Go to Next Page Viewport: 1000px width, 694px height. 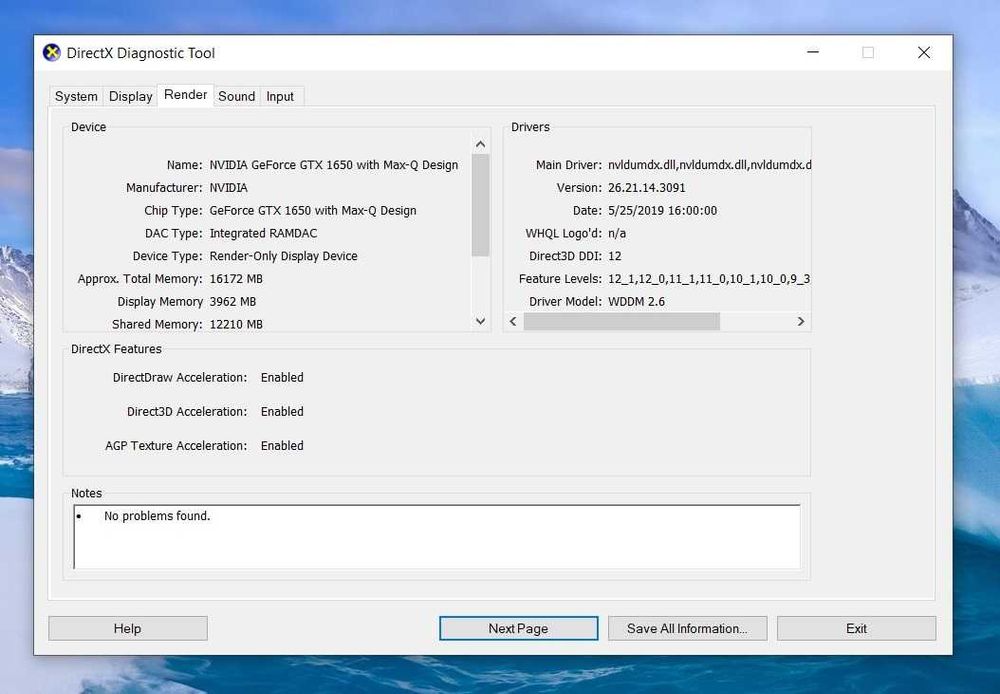518,628
